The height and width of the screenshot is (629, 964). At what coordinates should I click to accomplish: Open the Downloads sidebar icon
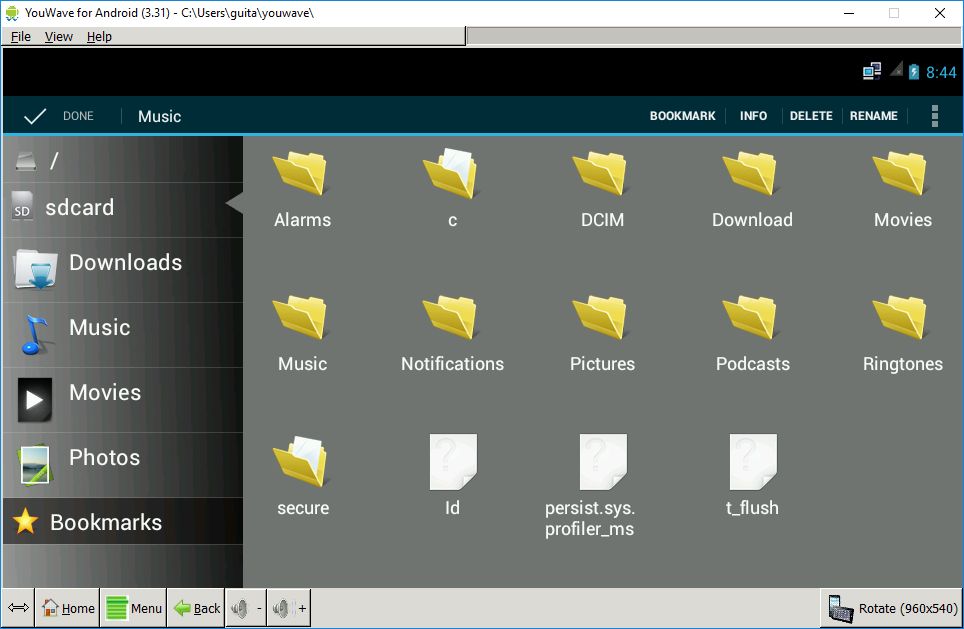(125, 262)
